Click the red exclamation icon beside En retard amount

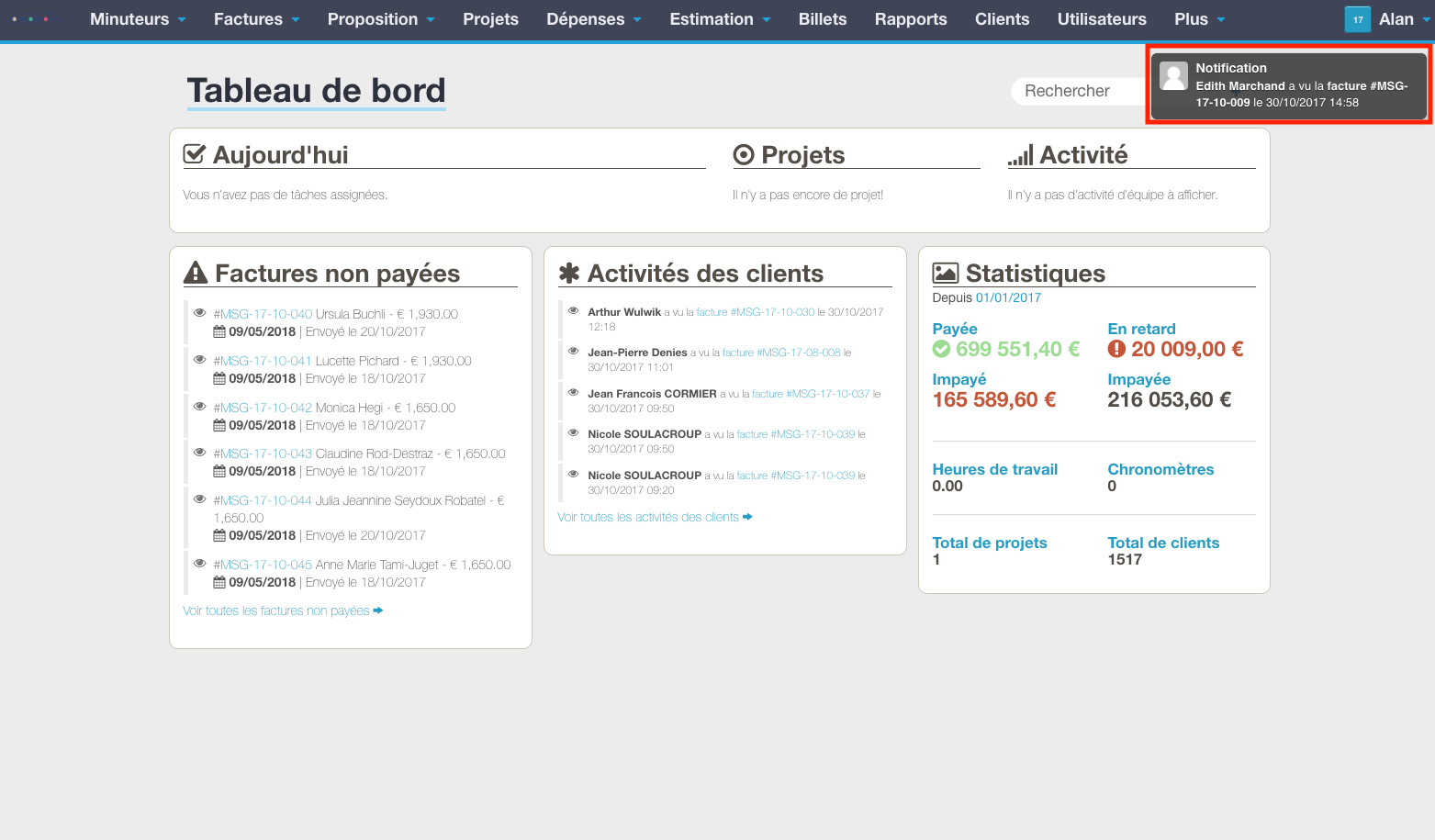tap(1116, 349)
